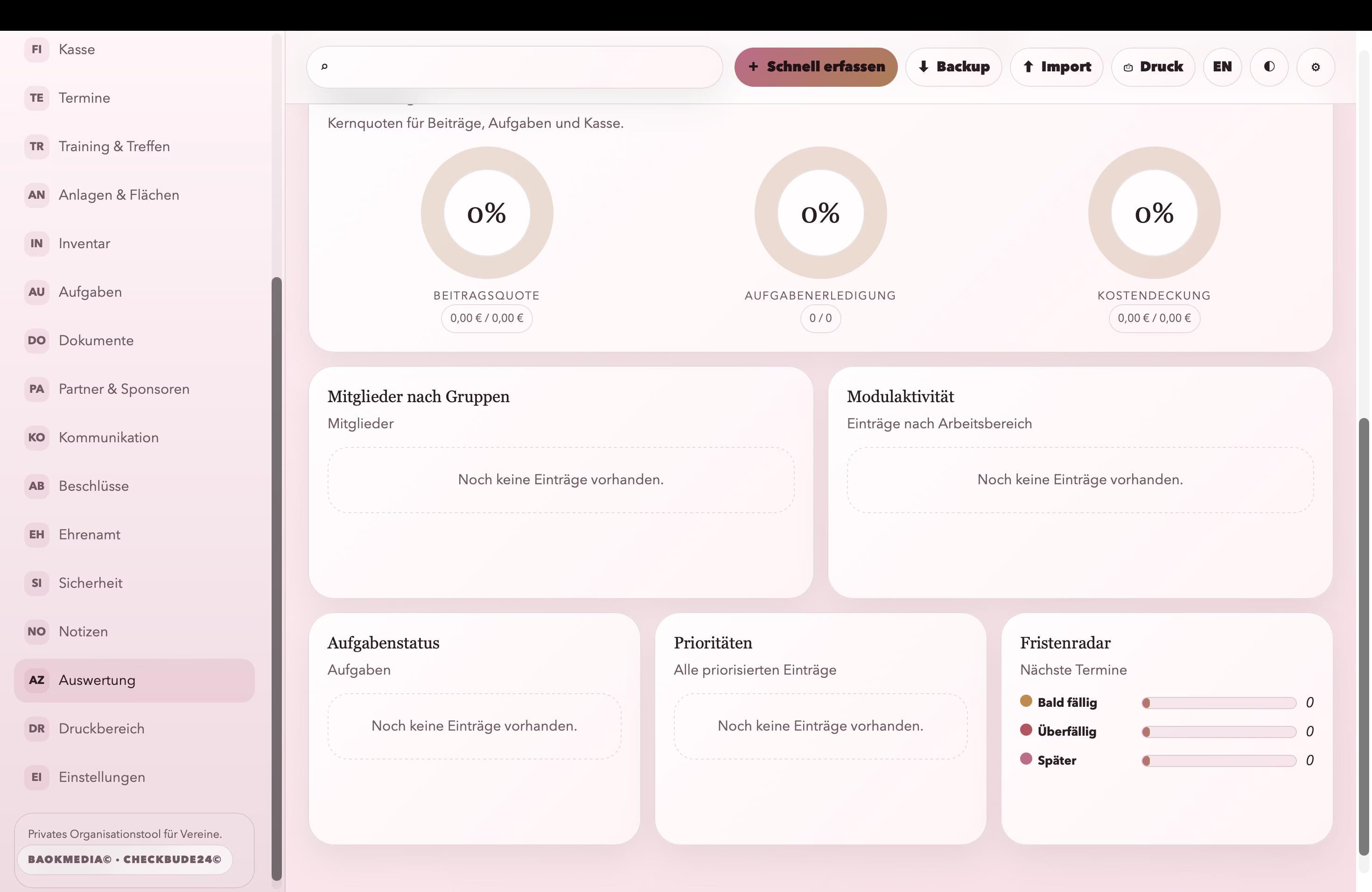Click the Später pink dot
The image size is (1372, 892).
[1026, 758]
